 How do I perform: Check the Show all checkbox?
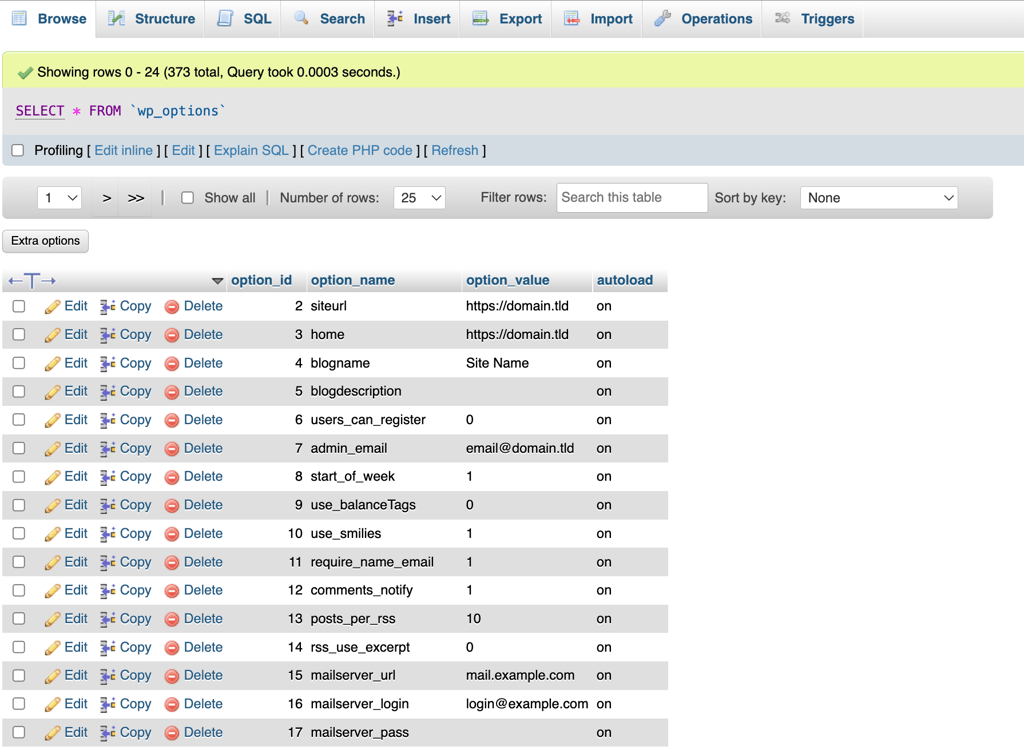point(187,198)
